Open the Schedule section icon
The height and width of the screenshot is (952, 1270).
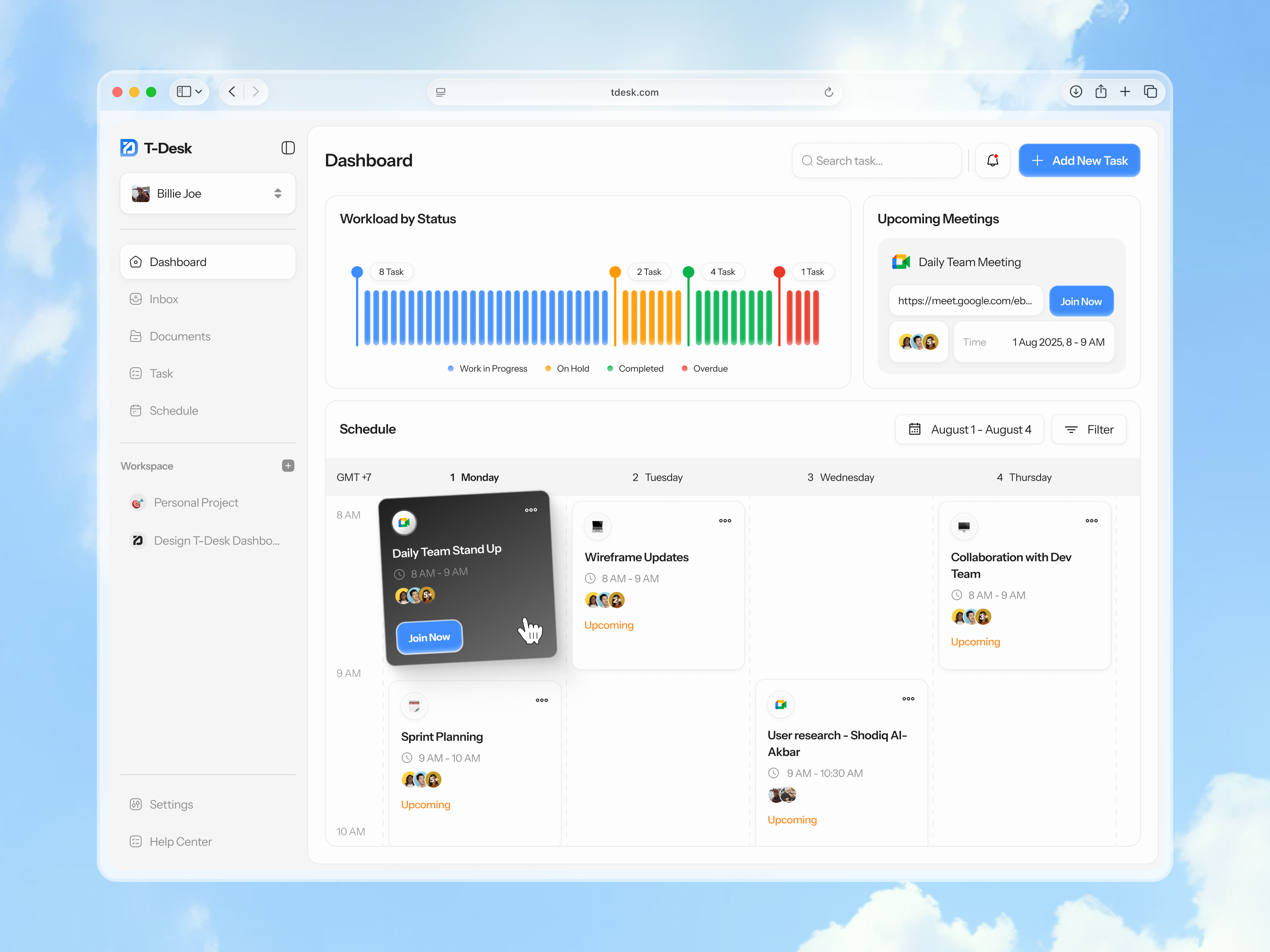[135, 410]
